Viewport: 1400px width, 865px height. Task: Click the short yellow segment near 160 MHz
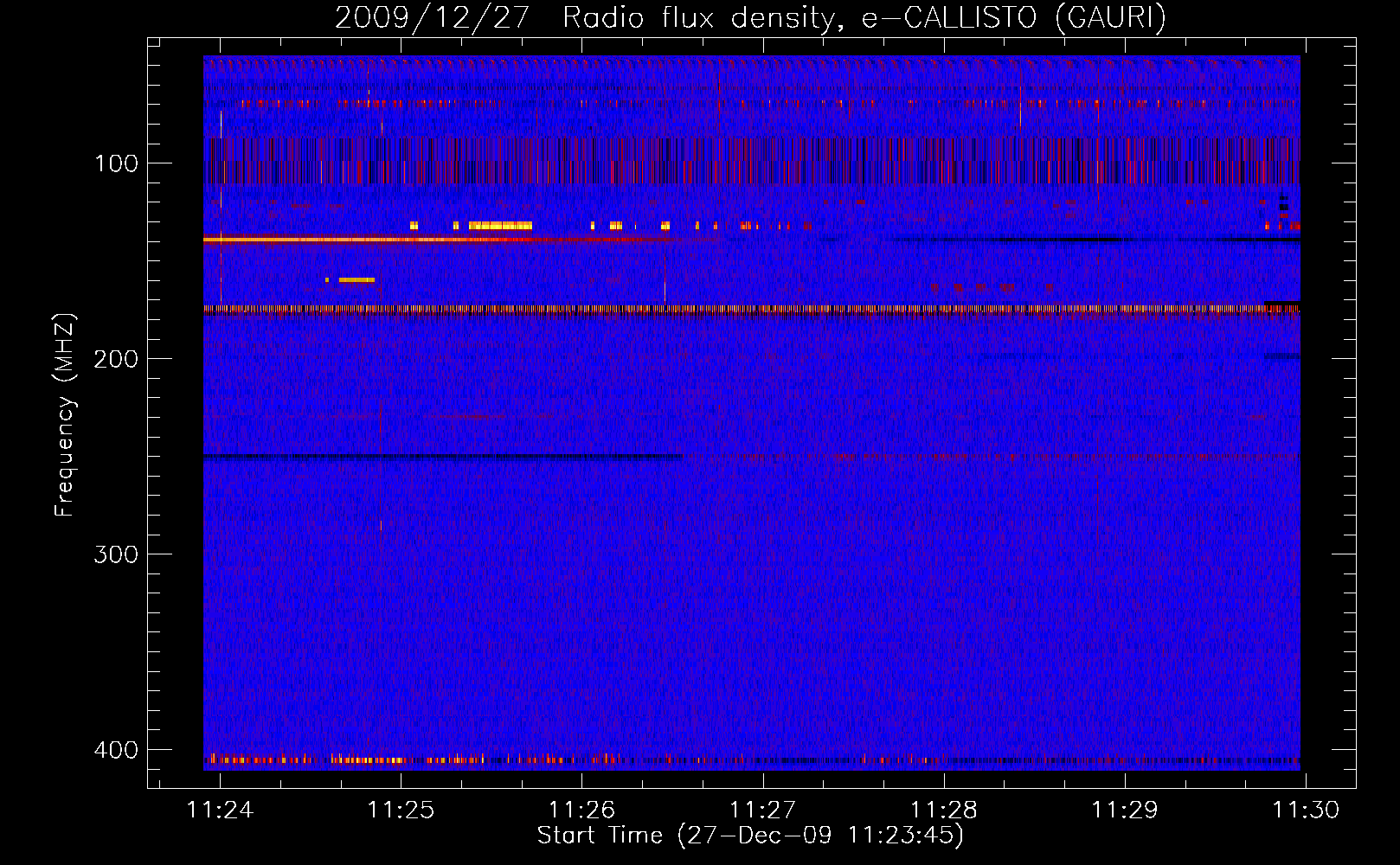click(356, 279)
